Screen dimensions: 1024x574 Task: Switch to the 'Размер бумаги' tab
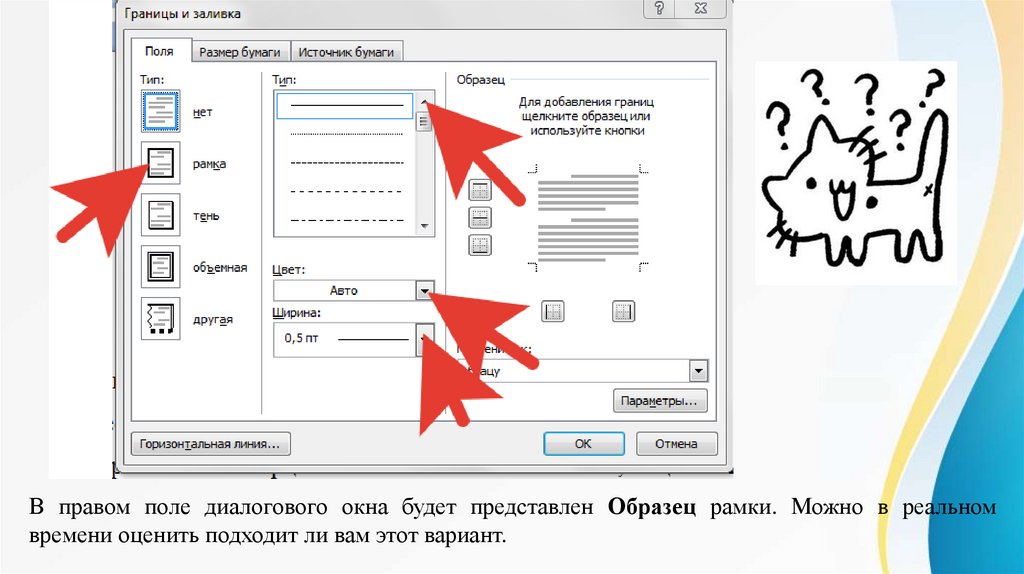click(x=240, y=52)
